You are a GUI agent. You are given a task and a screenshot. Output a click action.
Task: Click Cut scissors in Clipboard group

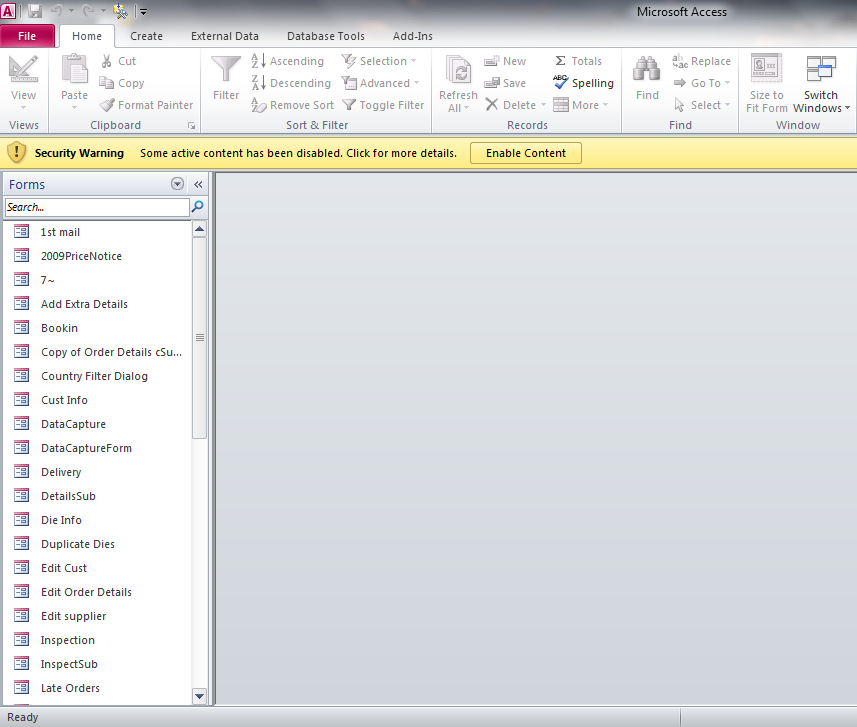point(119,61)
